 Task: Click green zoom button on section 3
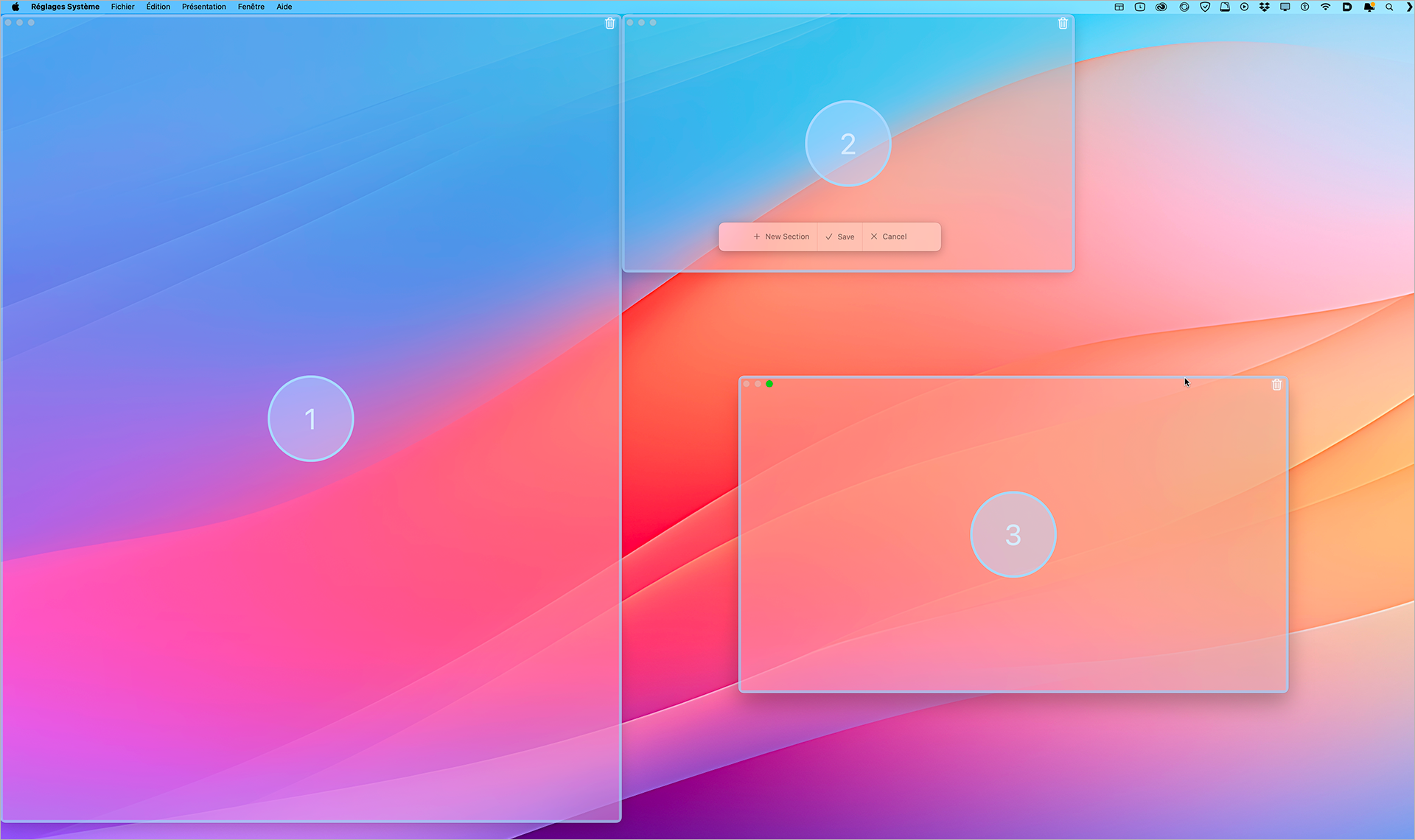[x=769, y=384]
